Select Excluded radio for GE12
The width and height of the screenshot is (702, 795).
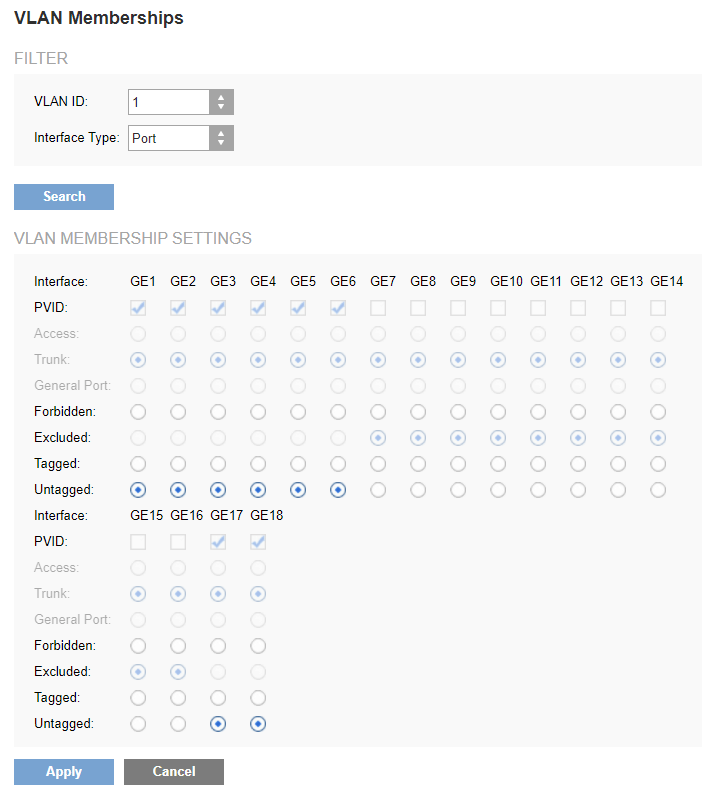[578, 438]
